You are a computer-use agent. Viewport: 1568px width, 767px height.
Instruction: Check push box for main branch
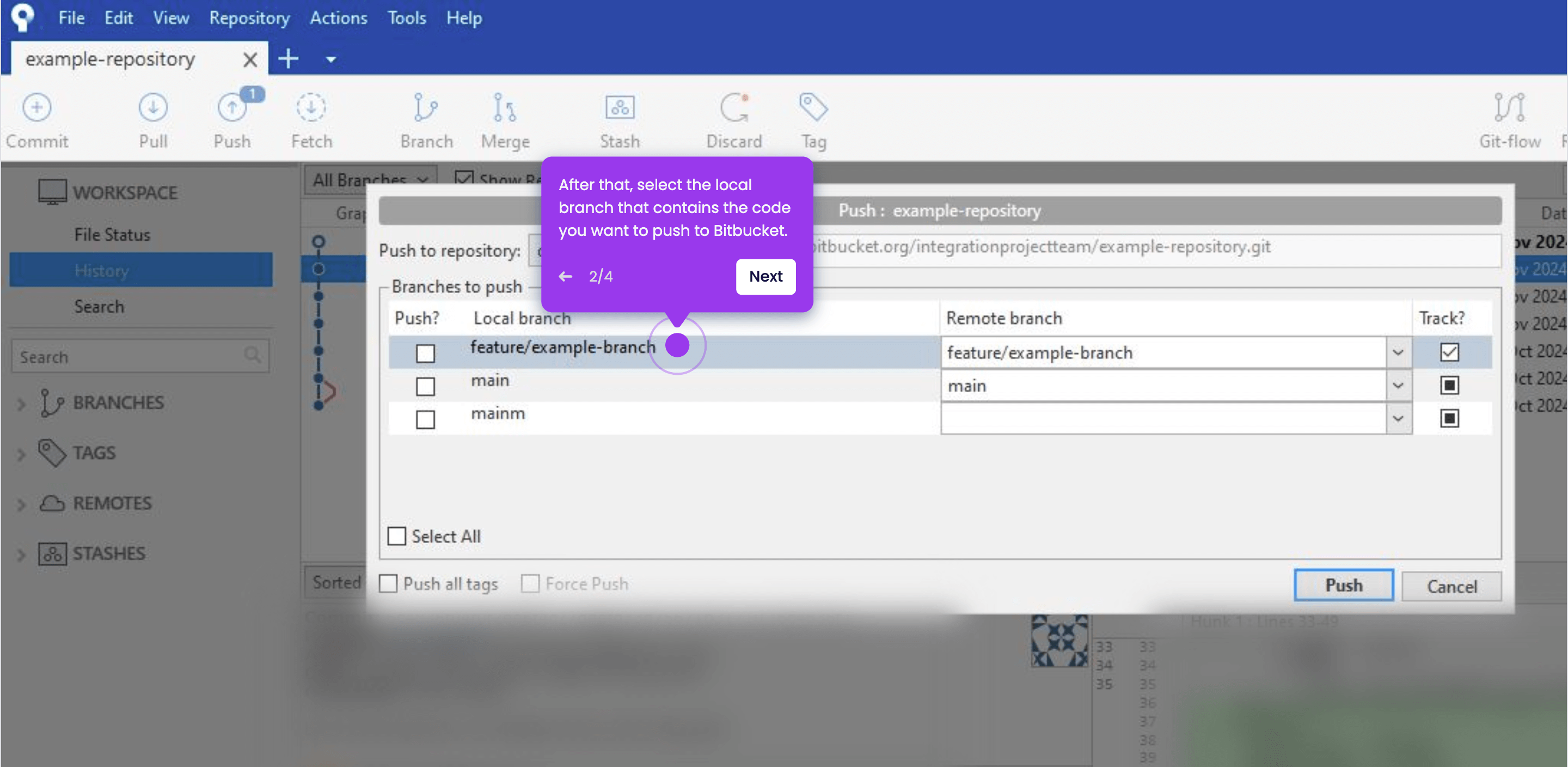coord(425,386)
